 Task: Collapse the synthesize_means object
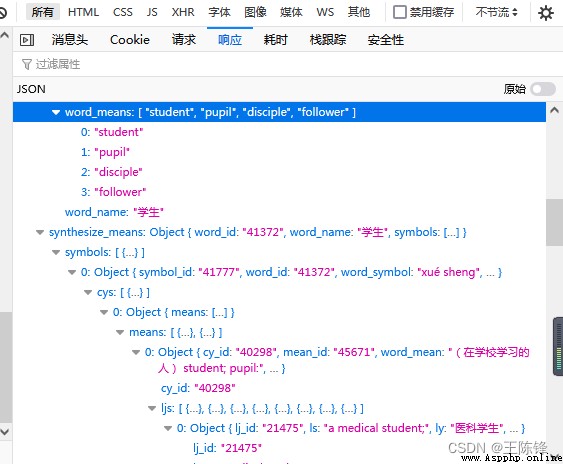(x=40, y=232)
